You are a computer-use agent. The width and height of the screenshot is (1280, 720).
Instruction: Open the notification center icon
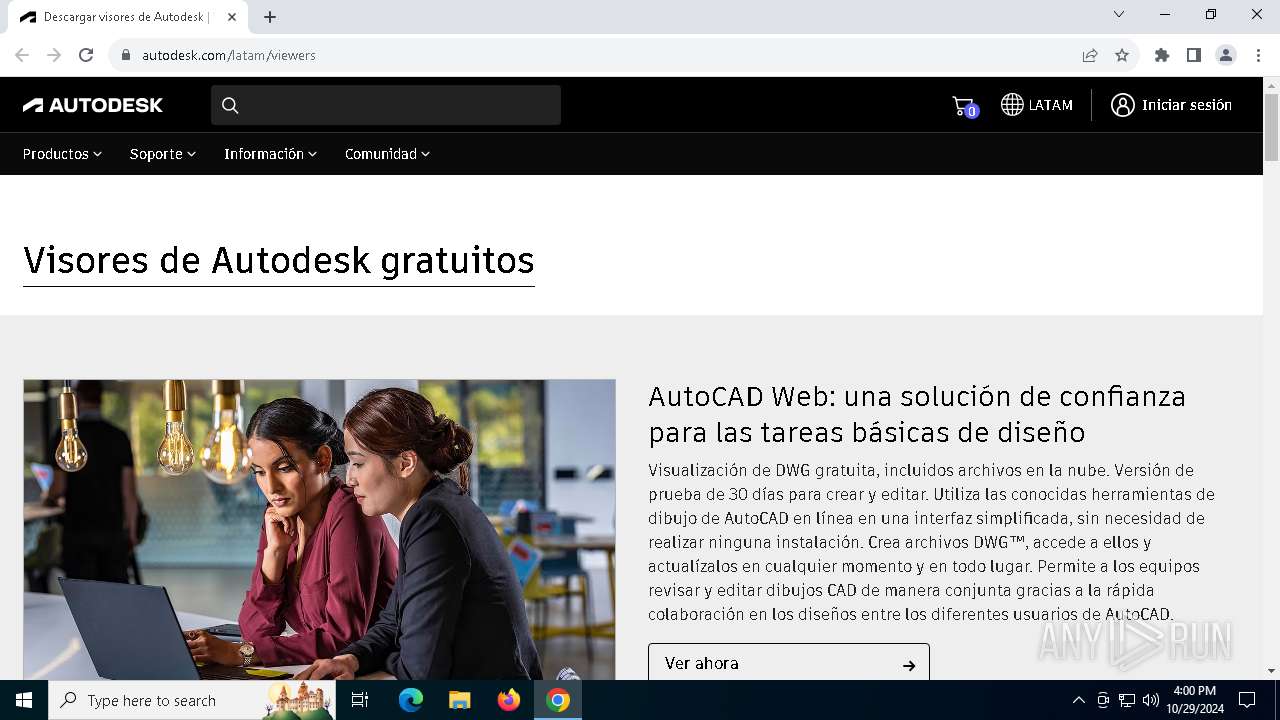pyautogui.click(x=1247, y=700)
